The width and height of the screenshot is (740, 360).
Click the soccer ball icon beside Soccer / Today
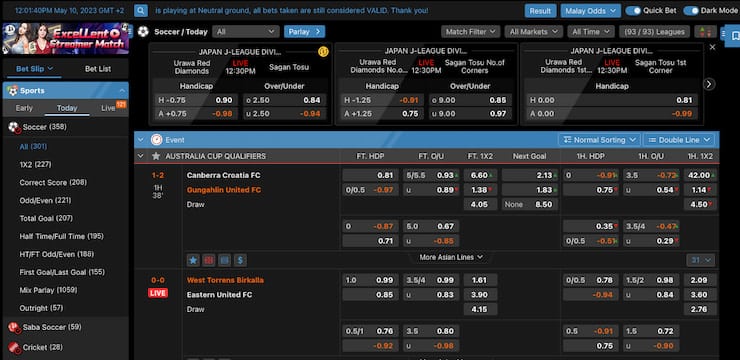pyautogui.click(x=143, y=32)
